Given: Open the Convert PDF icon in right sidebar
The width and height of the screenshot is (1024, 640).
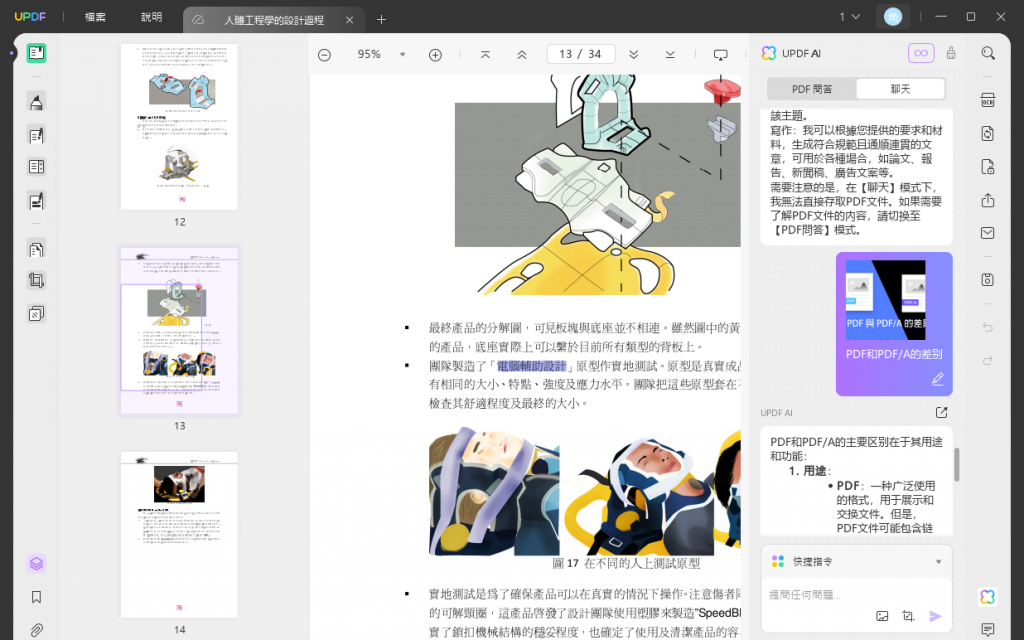Looking at the screenshot, I should tap(988, 133).
